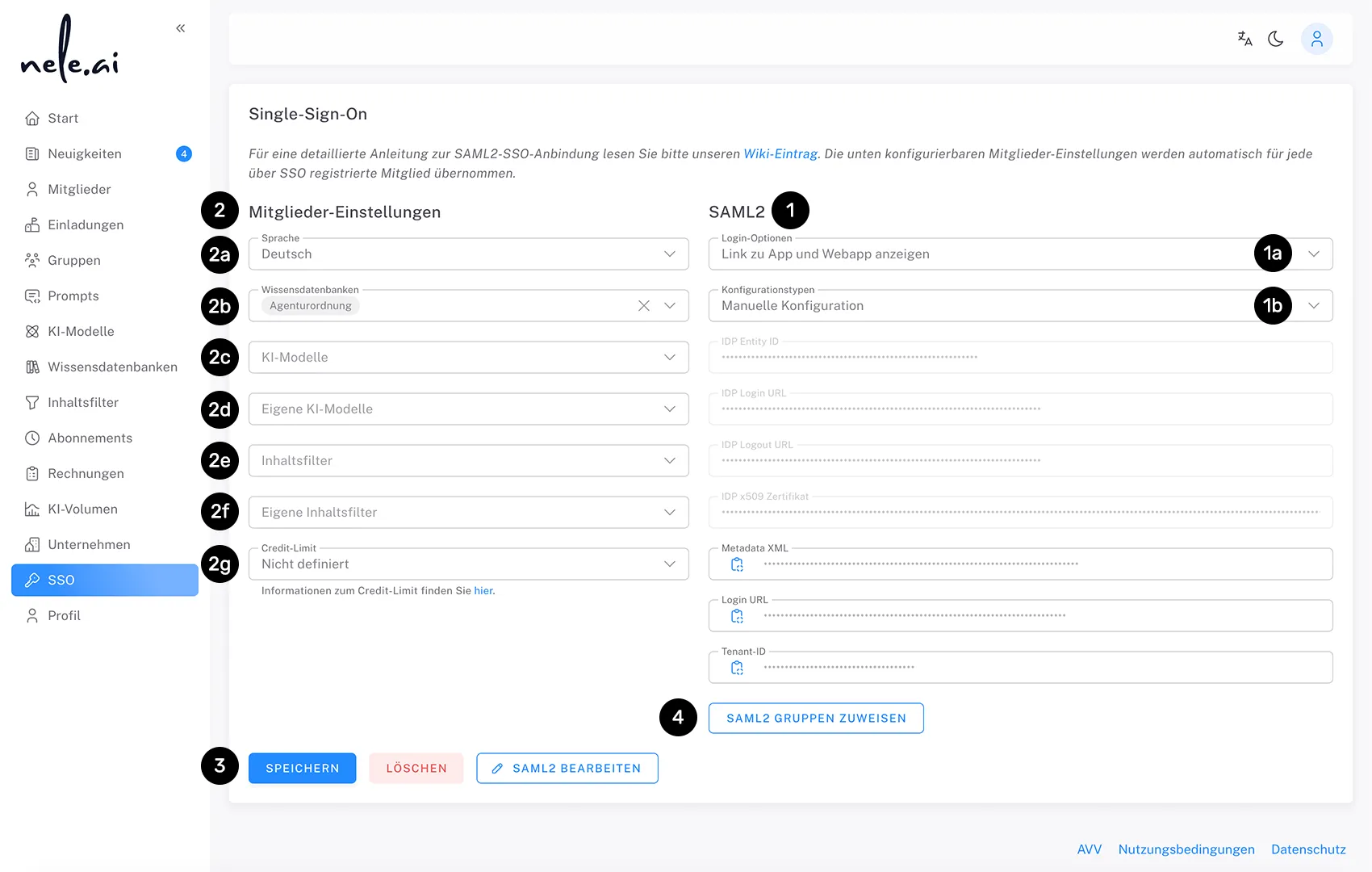Copy the Login URL using the clipboard icon
Screen dimensions: 1372x872
pyautogui.click(x=735, y=615)
